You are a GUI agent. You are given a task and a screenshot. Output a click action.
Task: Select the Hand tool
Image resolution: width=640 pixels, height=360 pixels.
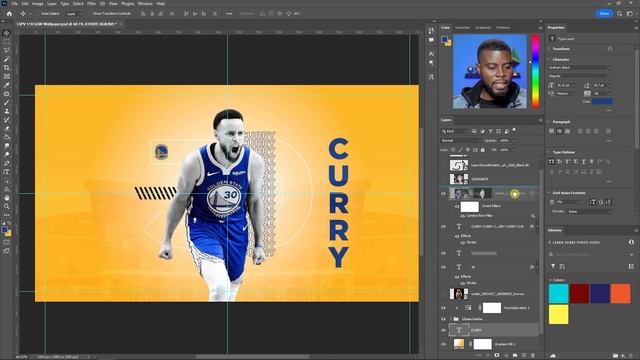tap(7, 198)
